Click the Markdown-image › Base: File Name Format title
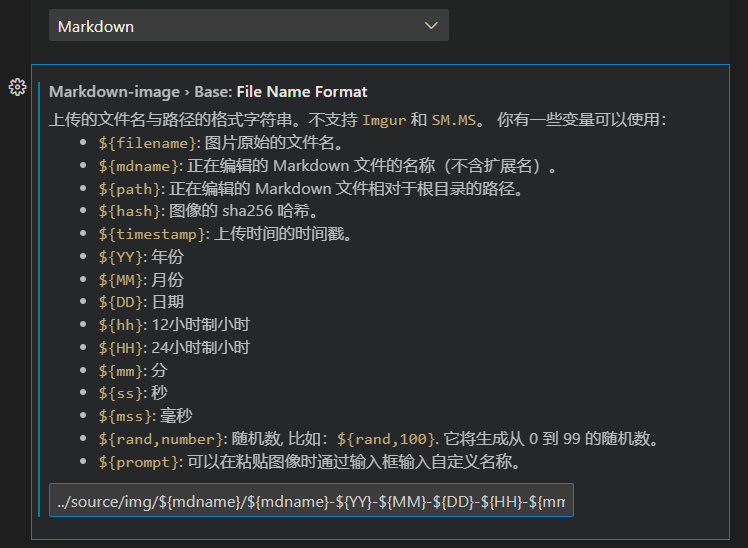 point(208,92)
